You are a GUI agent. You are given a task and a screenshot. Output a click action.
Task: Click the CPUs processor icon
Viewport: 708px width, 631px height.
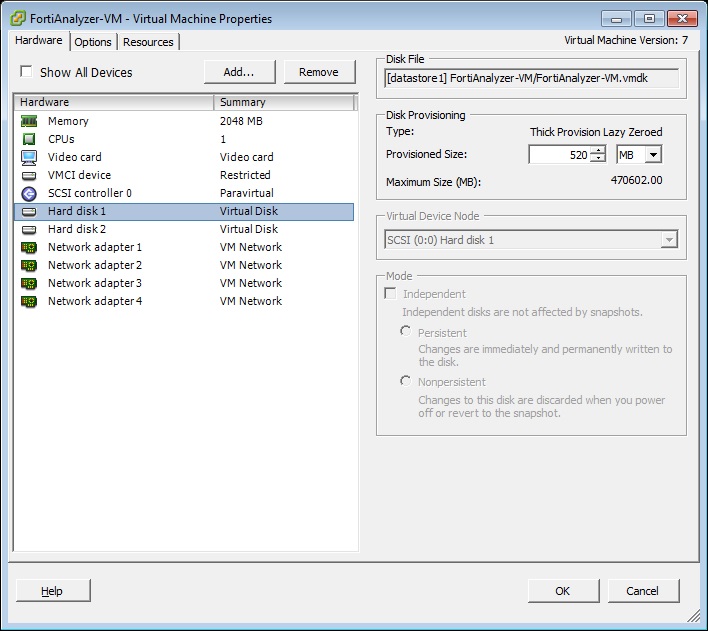click(x=29, y=139)
